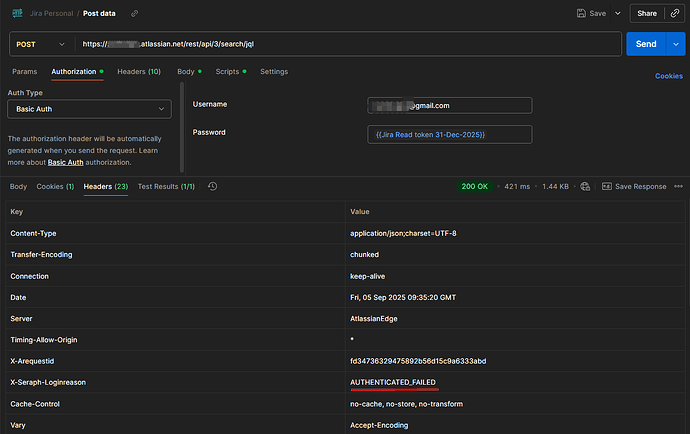The width and height of the screenshot is (690, 434).
Task: Switch to the request Body tab
Action: (x=186, y=72)
